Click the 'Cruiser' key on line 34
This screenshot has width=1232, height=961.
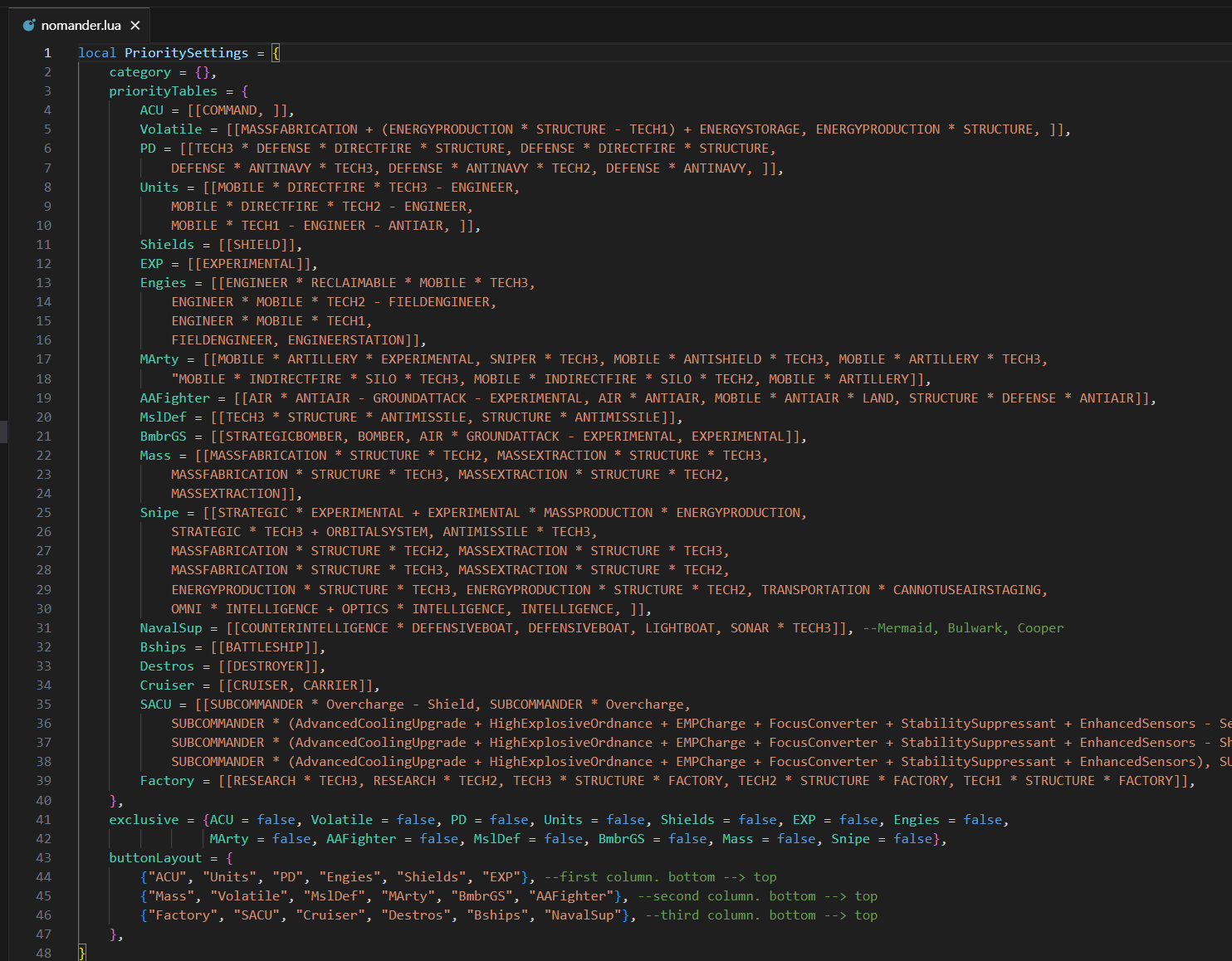(167, 685)
